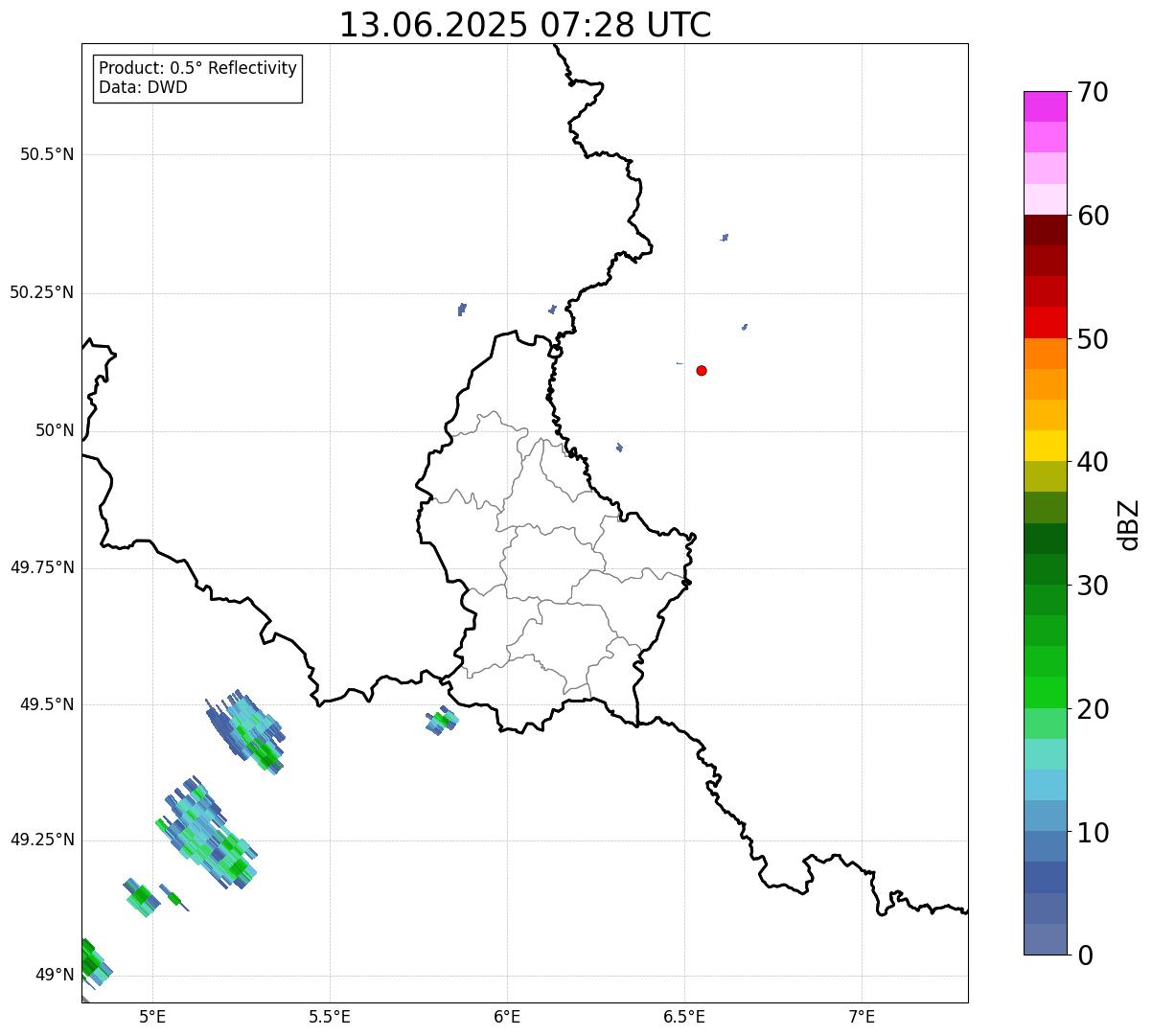Viewport: 1152px width, 1036px height.
Task: Click the 'Data: DWD' label
Action: [143, 87]
